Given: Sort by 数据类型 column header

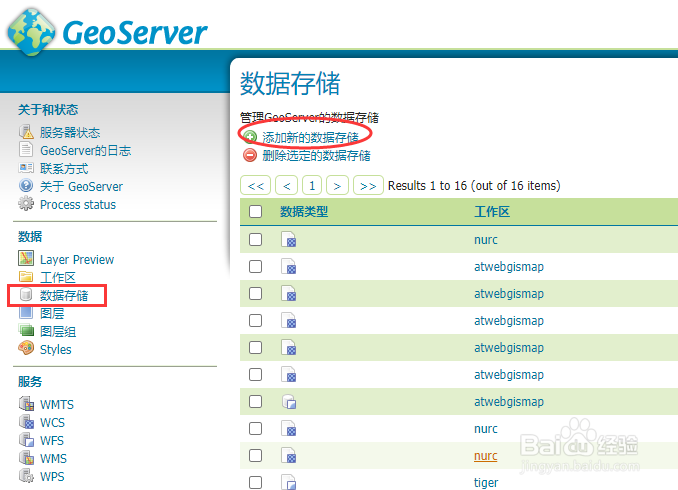Looking at the screenshot, I should [x=304, y=211].
